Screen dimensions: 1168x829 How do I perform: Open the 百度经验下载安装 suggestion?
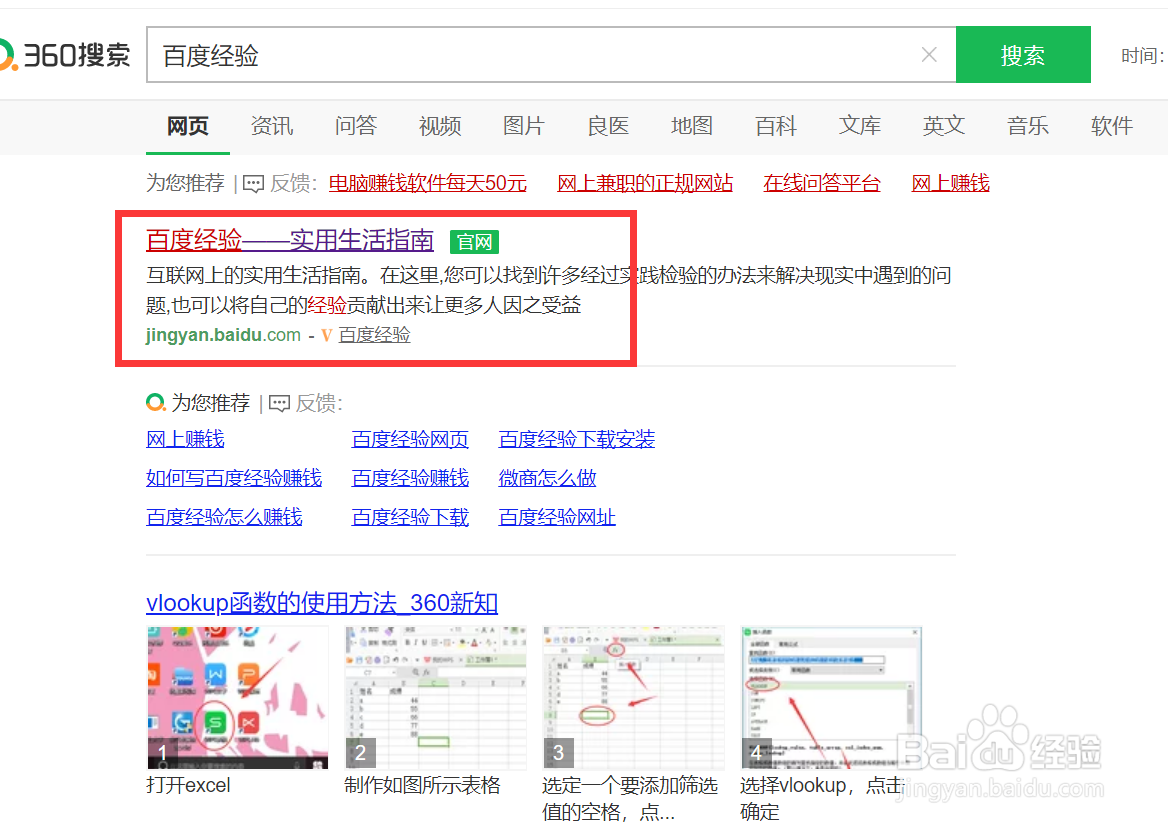[x=577, y=439]
